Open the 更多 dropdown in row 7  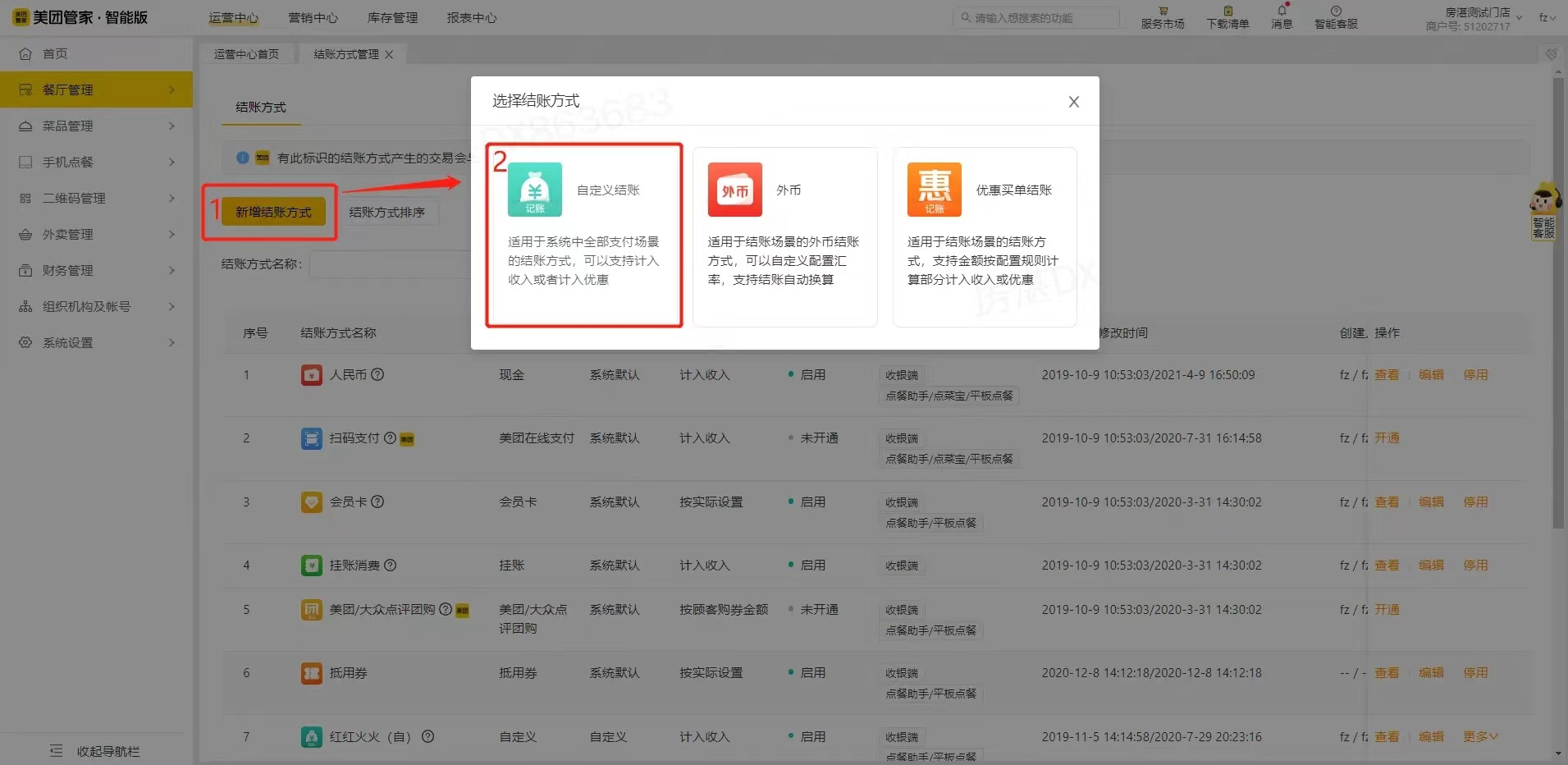click(1480, 736)
